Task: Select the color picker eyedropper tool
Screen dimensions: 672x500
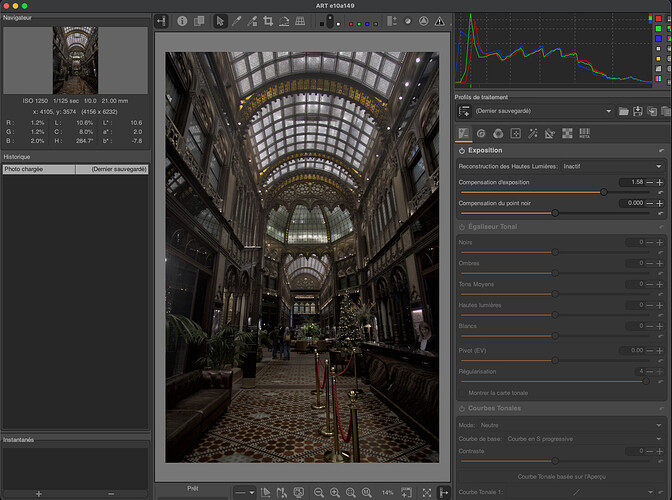Action: tap(236, 21)
